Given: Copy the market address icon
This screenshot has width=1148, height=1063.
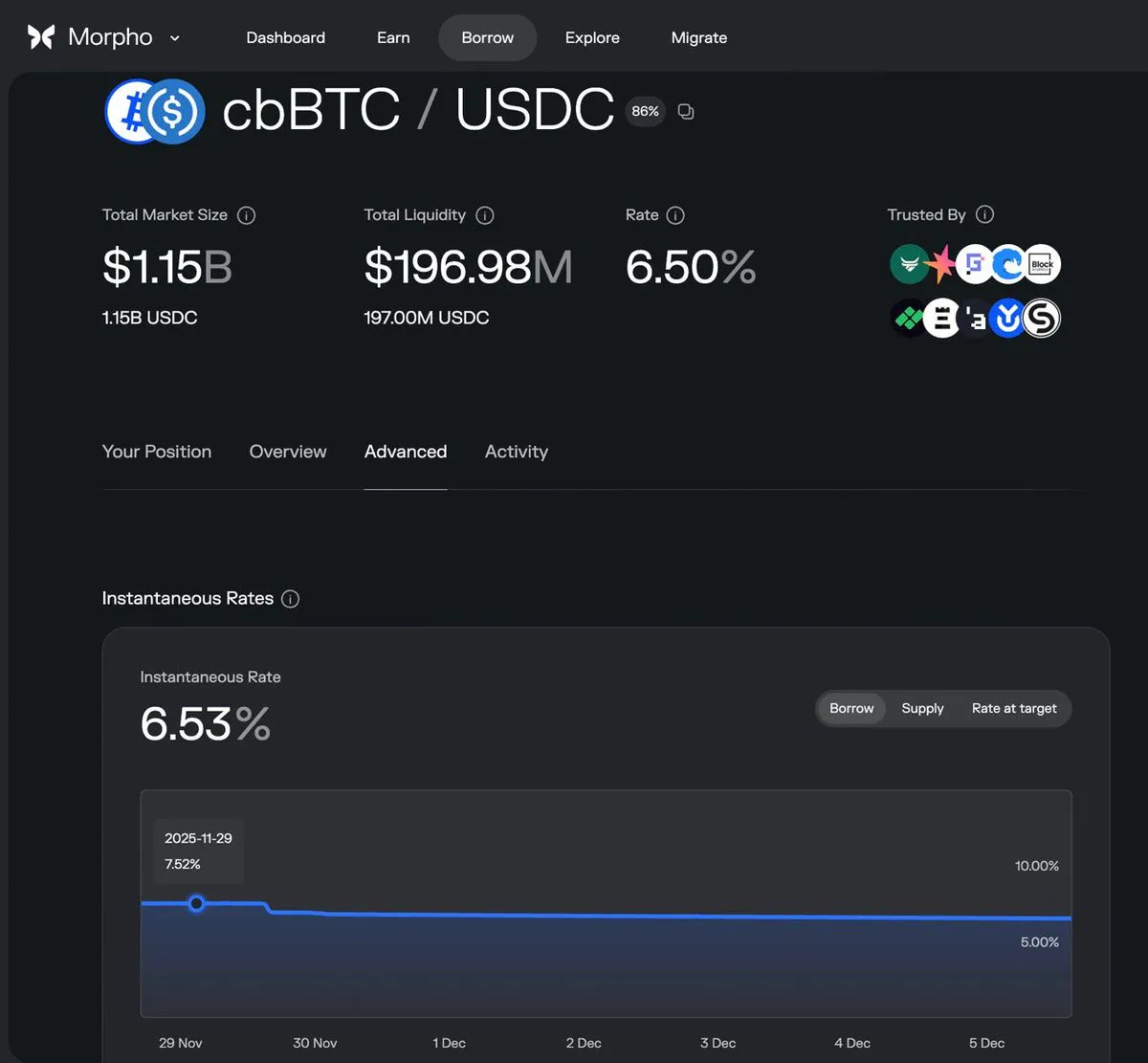Looking at the screenshot, I should pos(686,112).
